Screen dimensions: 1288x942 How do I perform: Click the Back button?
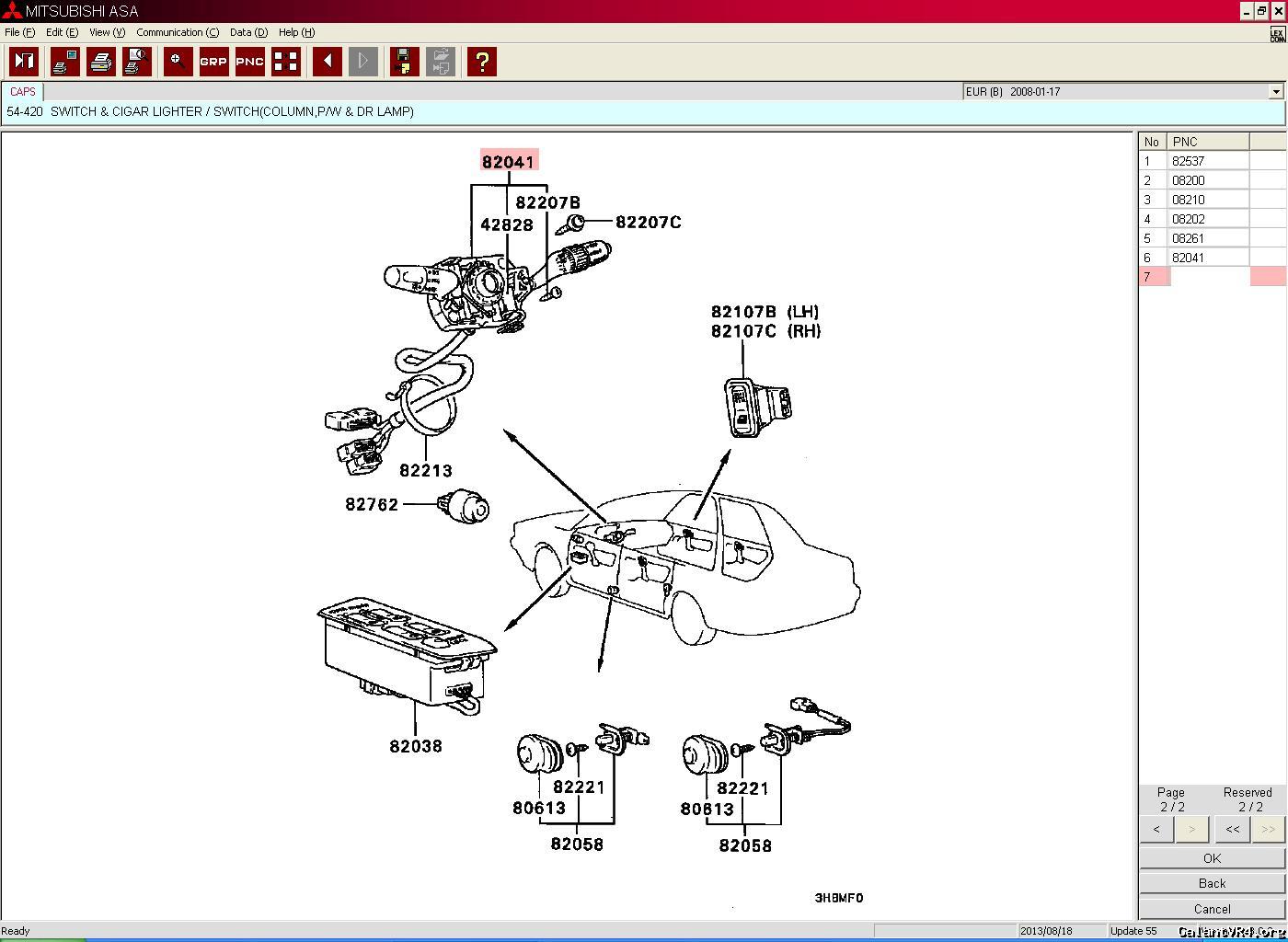pos(1212,883)
